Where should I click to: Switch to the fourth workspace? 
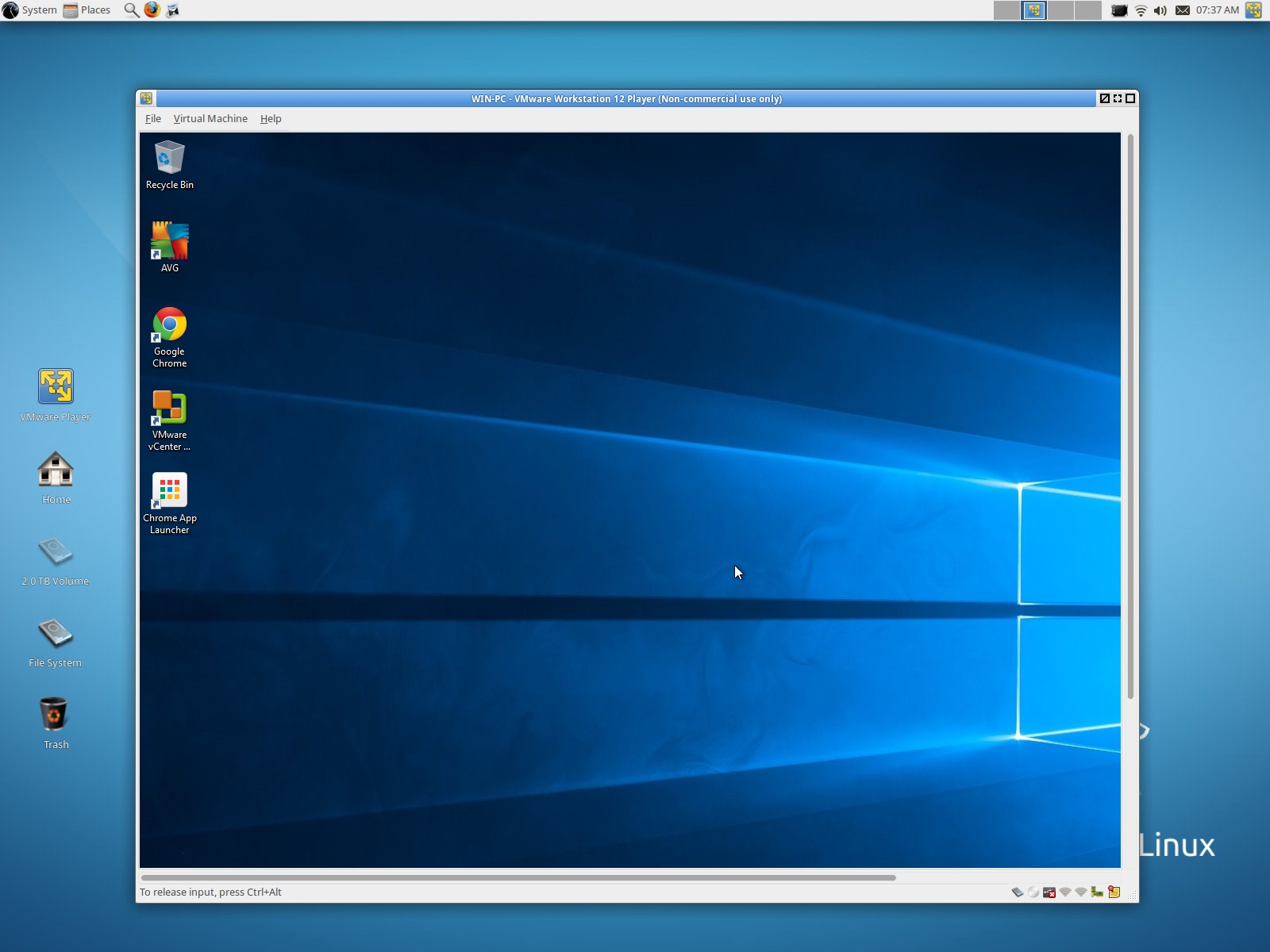point(1088,10)
